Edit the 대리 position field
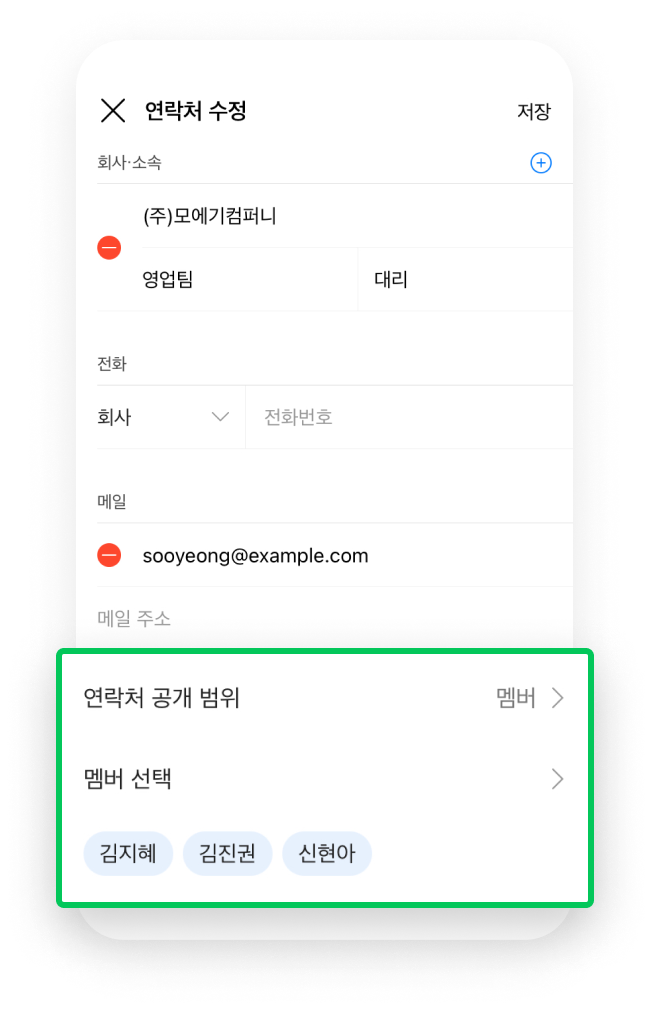 pos(465,279)
